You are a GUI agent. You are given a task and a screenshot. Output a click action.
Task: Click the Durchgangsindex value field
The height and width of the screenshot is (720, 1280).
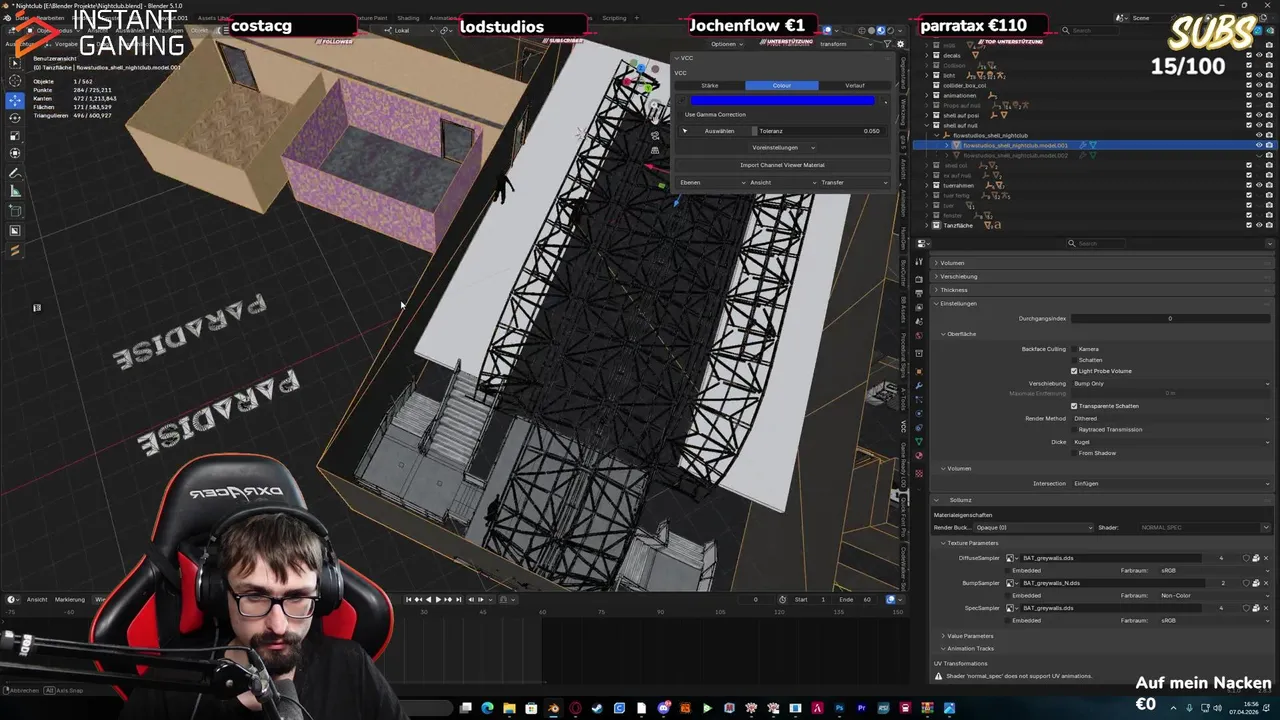[1171, 318]
